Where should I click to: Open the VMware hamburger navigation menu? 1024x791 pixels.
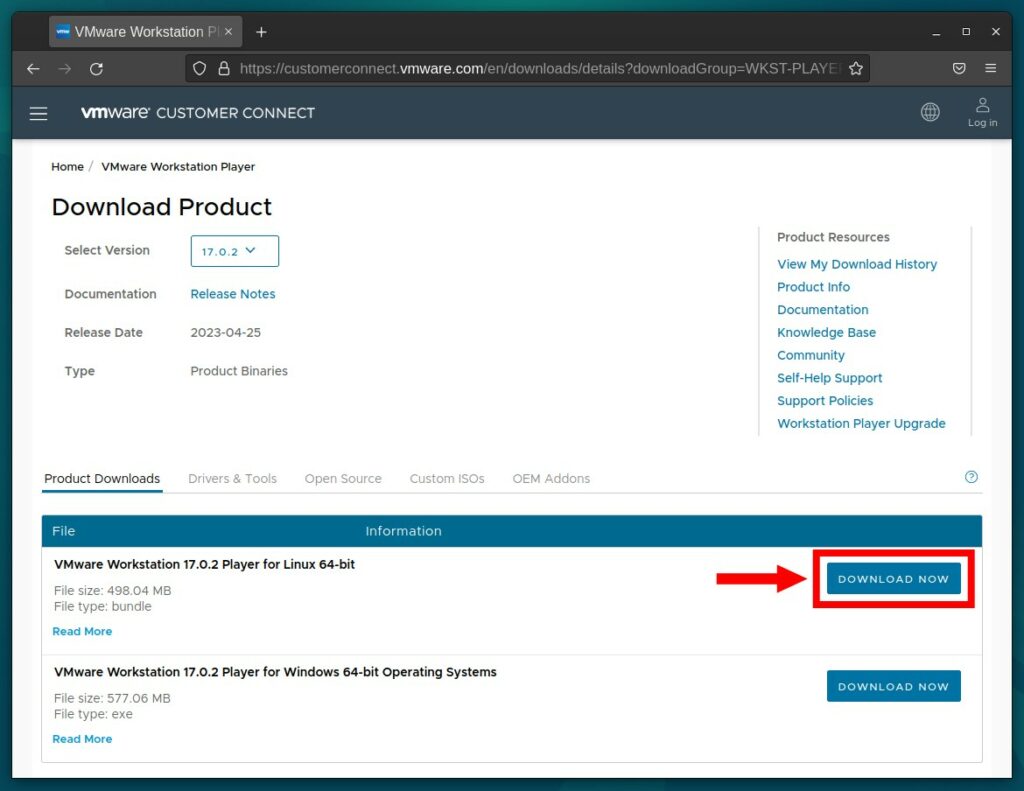[x=39, y=114]
